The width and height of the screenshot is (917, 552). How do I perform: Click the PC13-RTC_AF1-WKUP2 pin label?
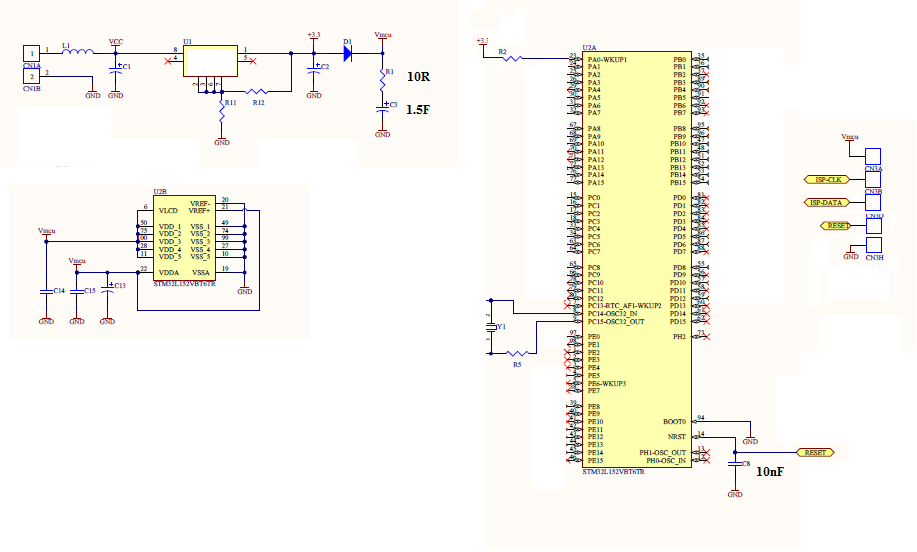pos(624,306)
